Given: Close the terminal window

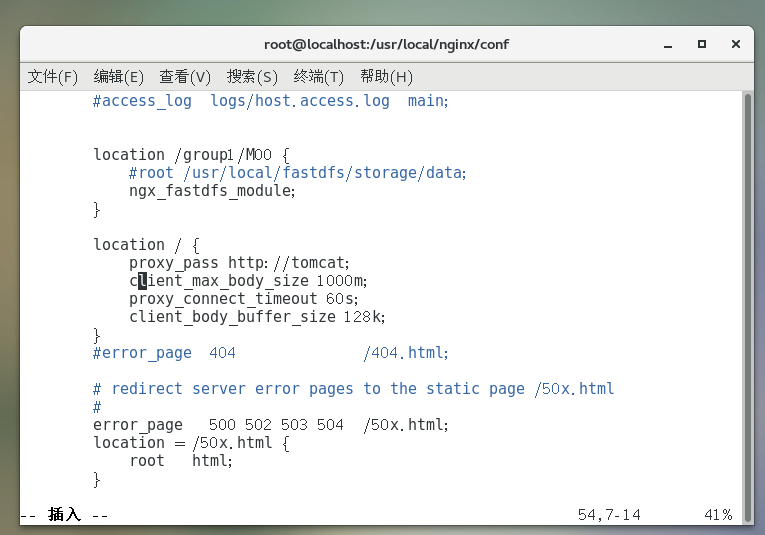Looking at the screenshot, I should (x=736, y=44).
